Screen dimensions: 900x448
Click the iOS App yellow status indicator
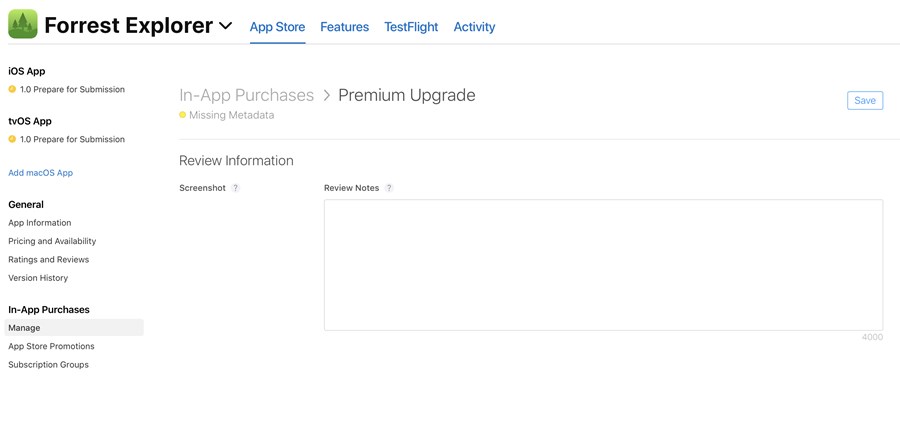coord(12,89)
